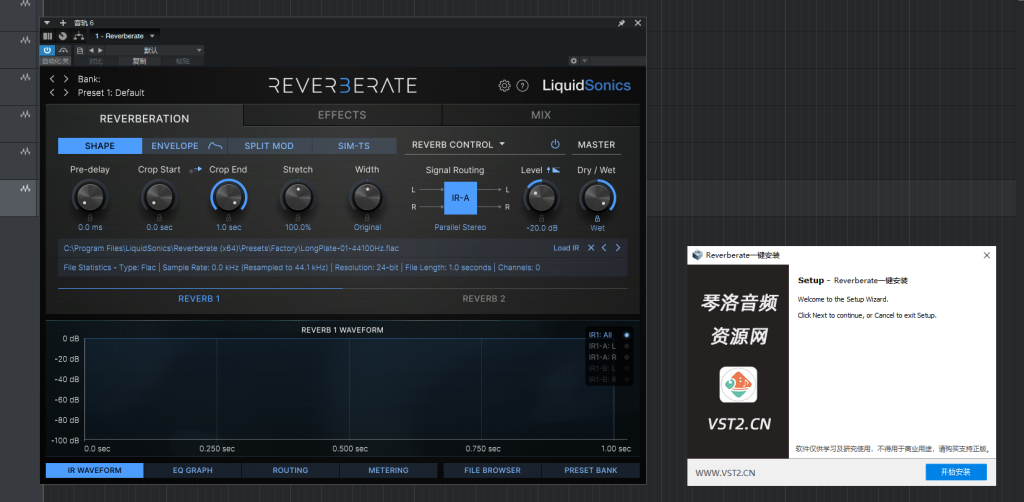Click the IR-A signal routing block
The height and width of the screenshot is (502, 1024).
coord(460,198)
